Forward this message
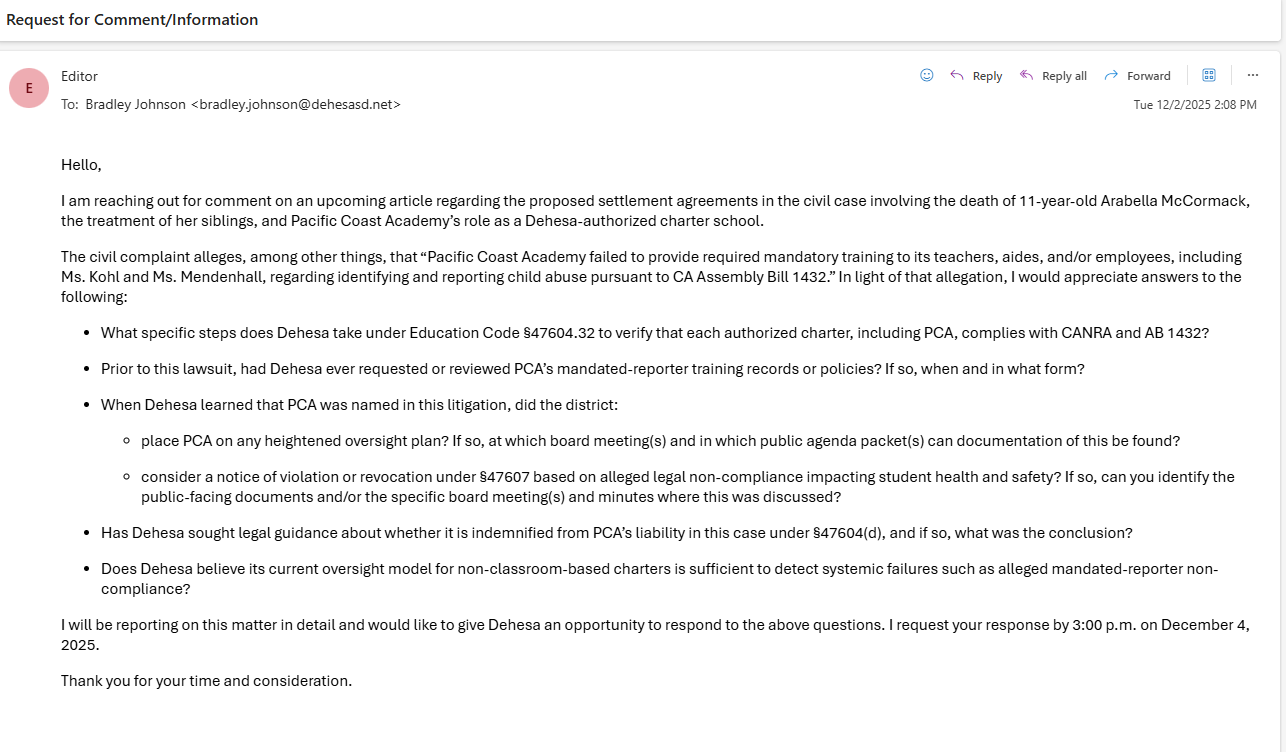The height and width of the screenshot is (752, 1286). (x=1147, y=75)
